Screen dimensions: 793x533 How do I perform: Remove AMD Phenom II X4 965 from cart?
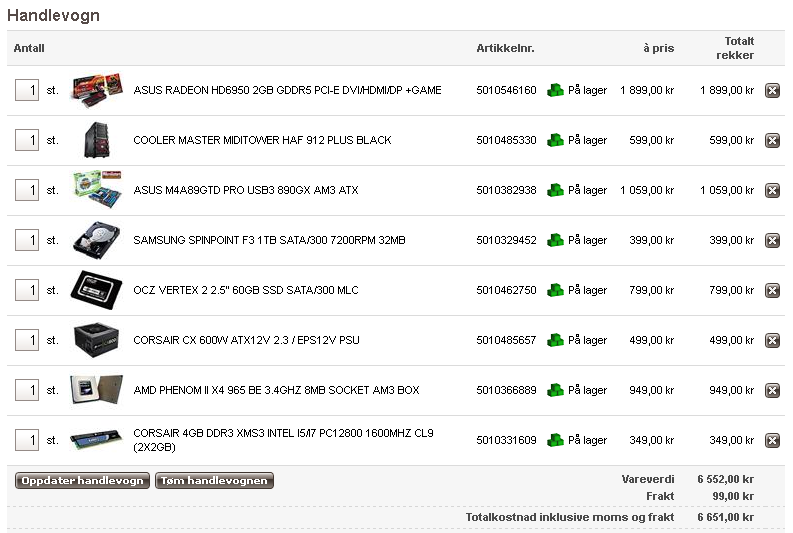(x=772, y=390)
